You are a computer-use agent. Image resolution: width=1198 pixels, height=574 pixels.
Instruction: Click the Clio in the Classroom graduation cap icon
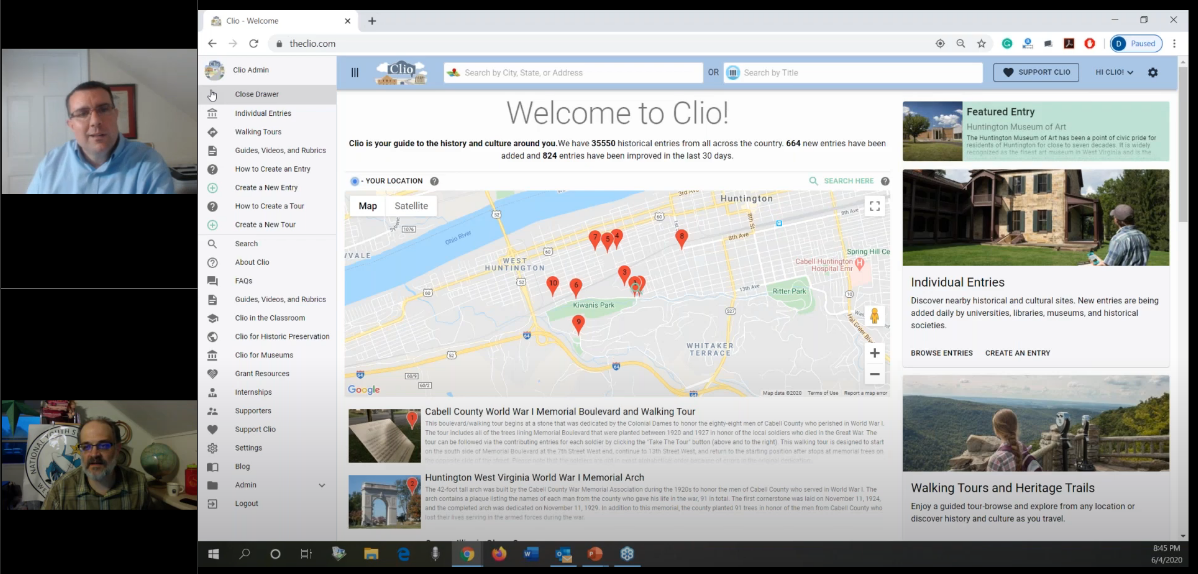click(212, 318)
